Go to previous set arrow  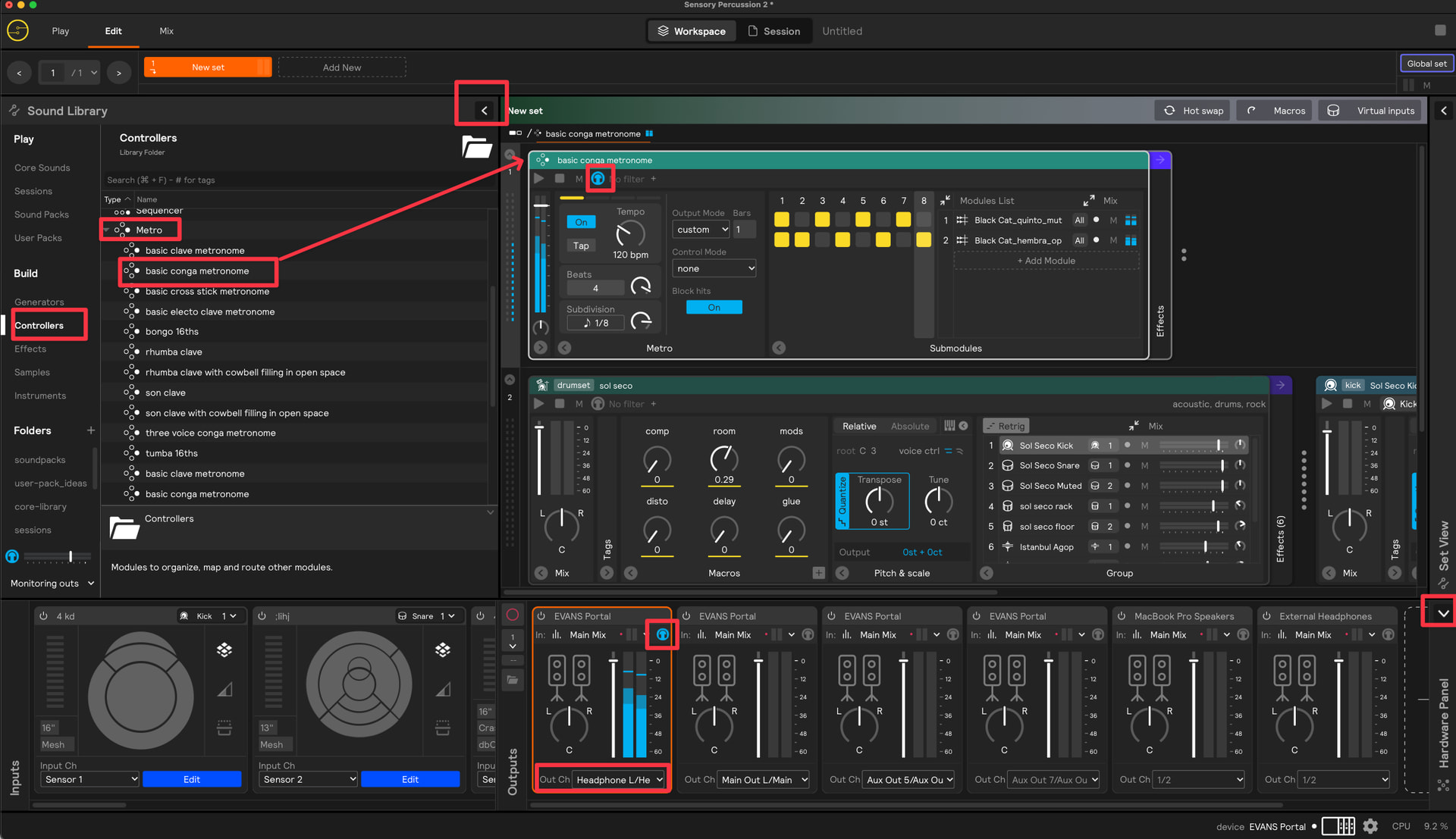tap(20, 73)
